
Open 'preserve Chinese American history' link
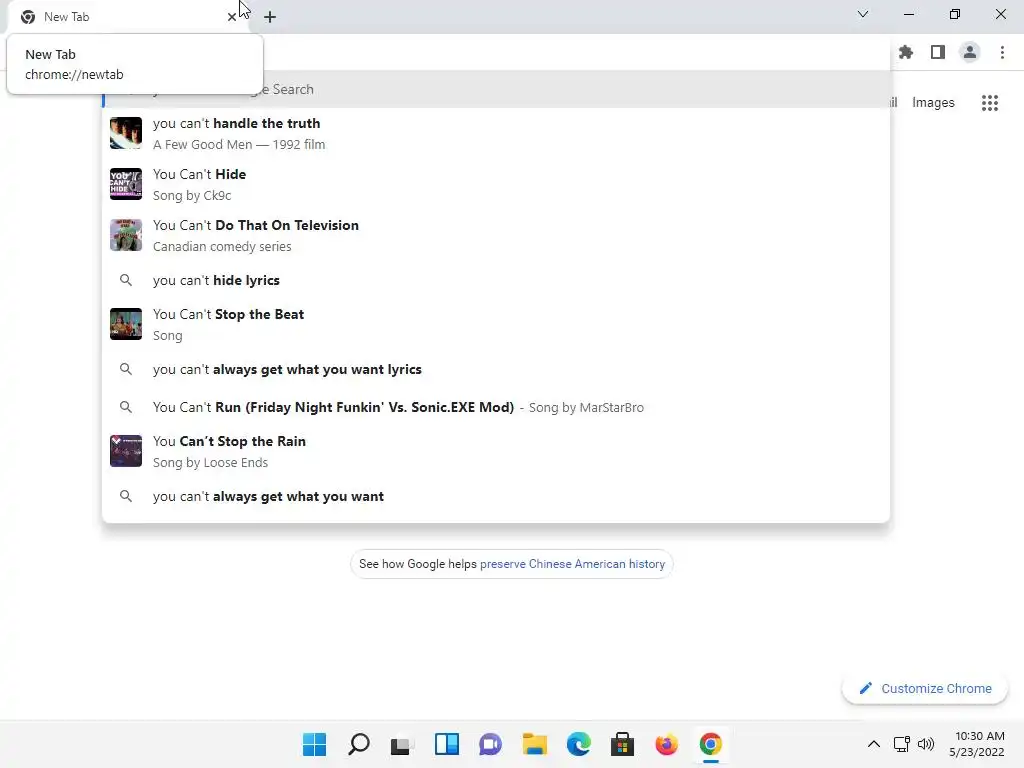[572, 564]
